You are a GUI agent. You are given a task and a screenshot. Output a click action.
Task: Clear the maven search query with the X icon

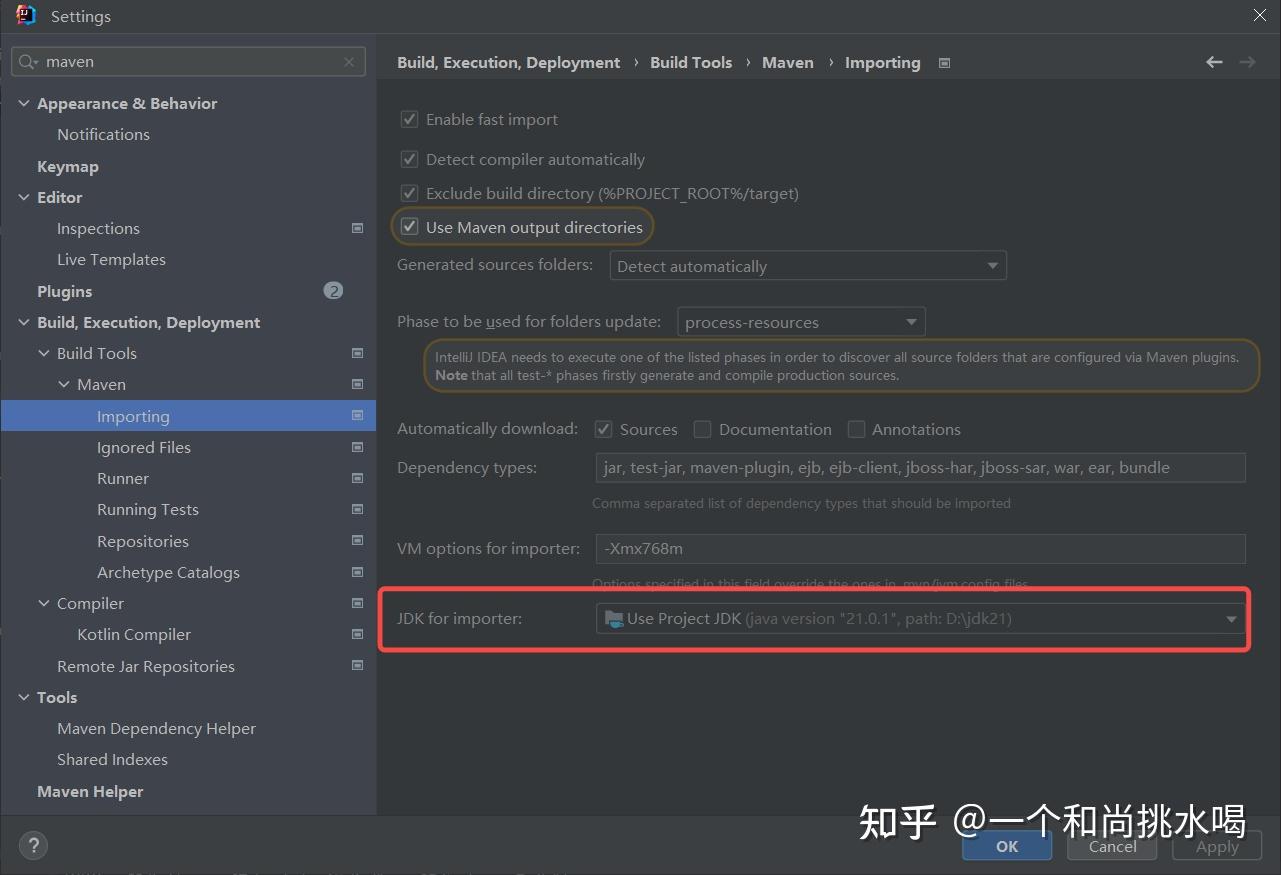point(349,62)
